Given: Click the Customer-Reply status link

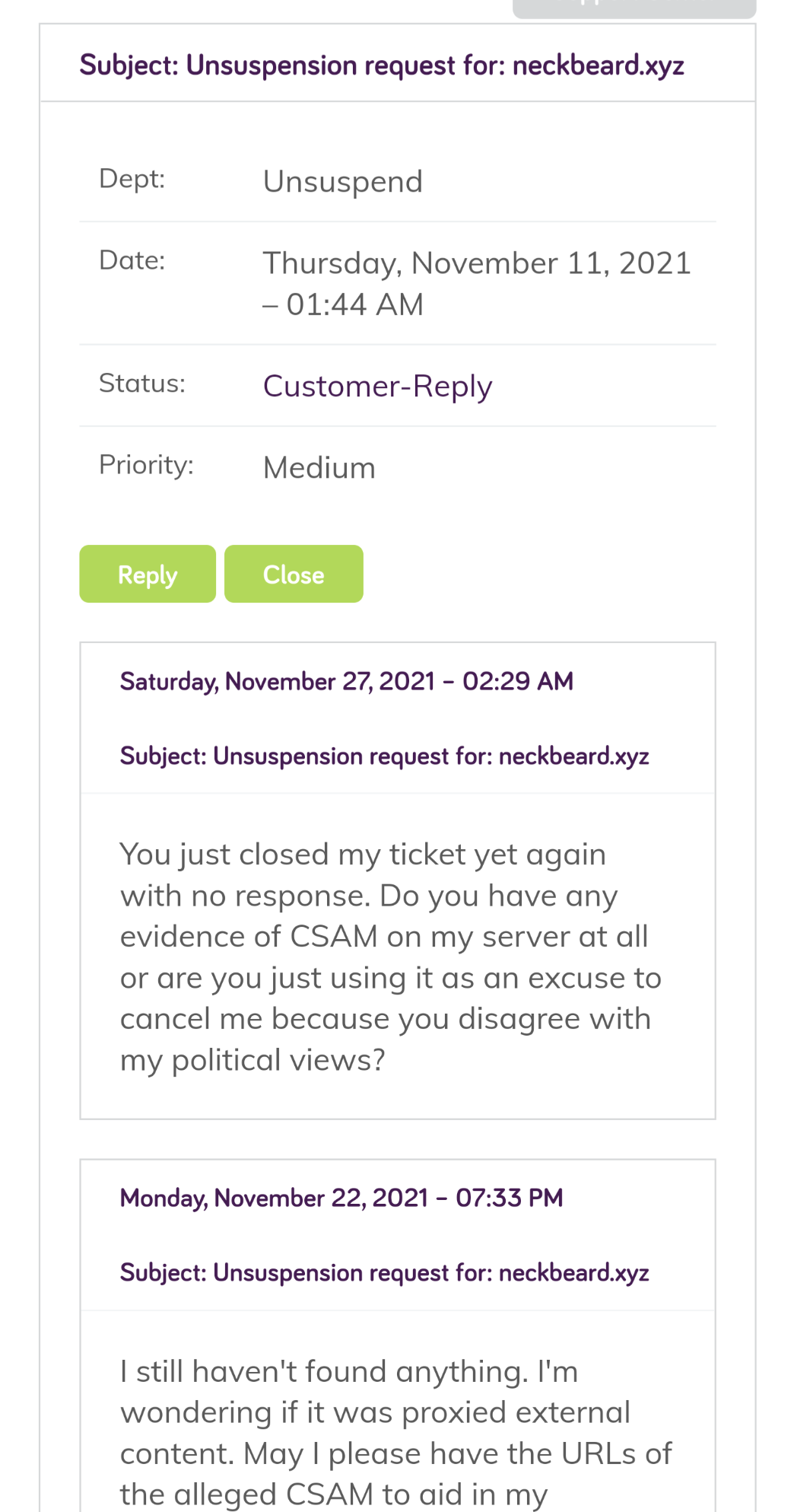Looking at the screenshot, I should [x=377, y=387].
